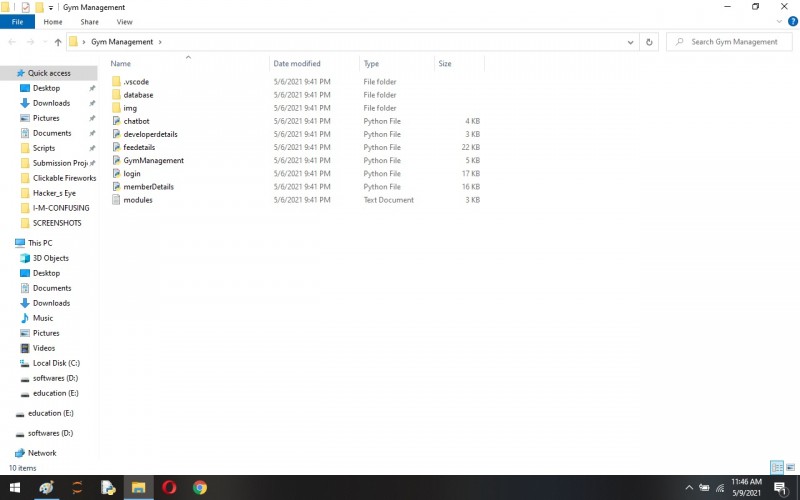Open Scripts folder in Quick access
Viewport: 800px width, 500px height.
(x=44, y=148)
